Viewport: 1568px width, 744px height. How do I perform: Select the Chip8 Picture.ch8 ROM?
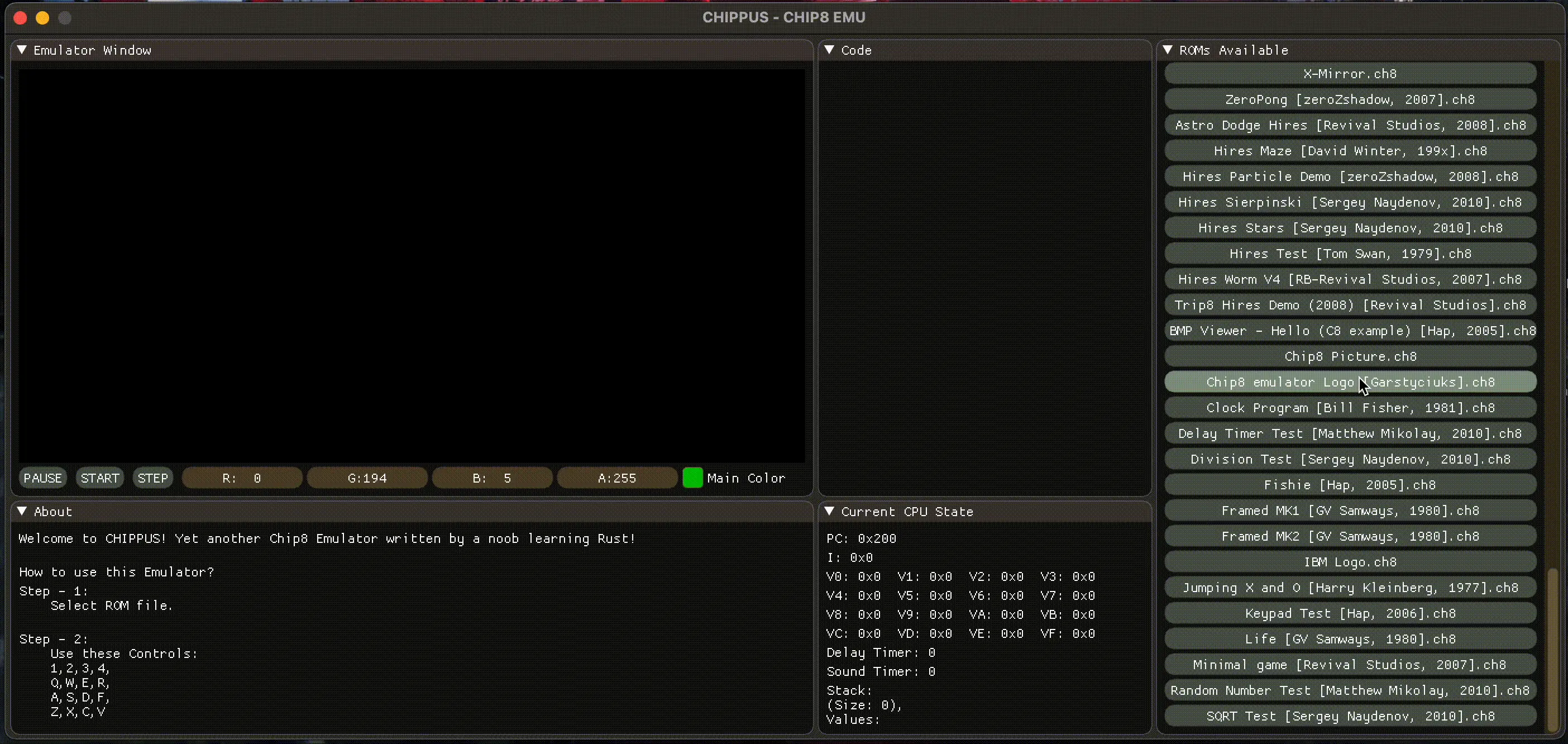(x=1350, y=356)
